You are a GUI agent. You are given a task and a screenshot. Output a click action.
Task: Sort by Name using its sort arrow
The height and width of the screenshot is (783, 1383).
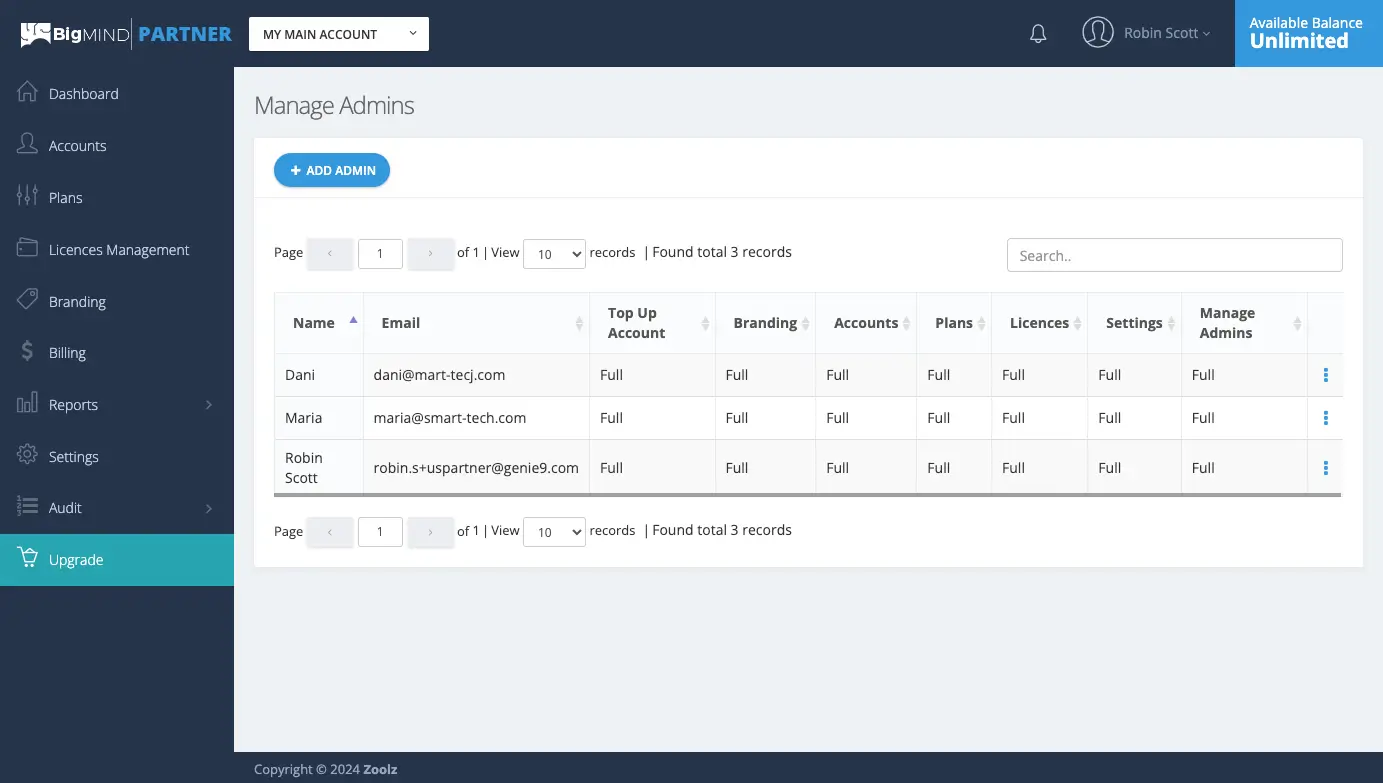353,321
